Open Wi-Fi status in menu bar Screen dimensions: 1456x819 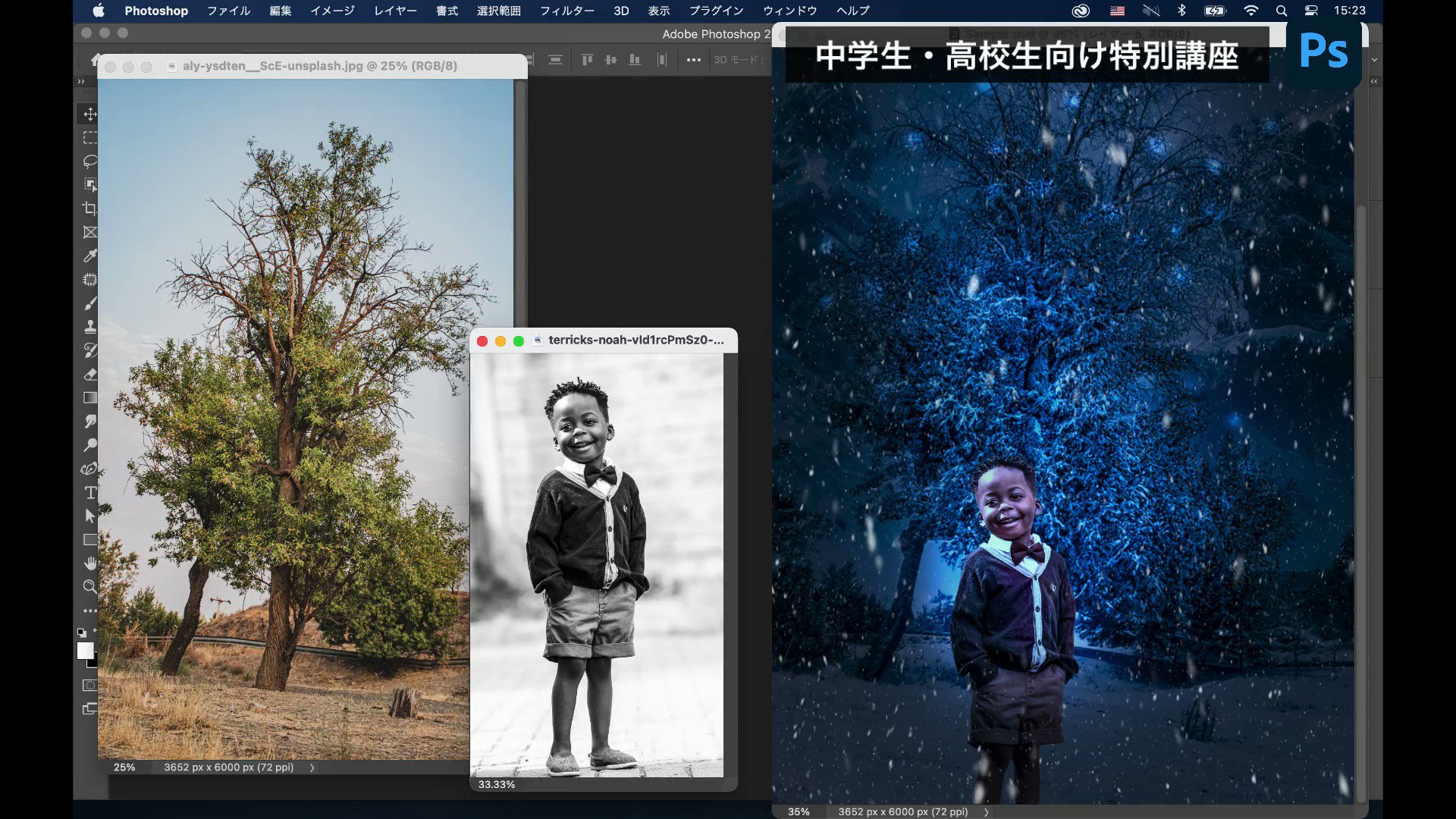tap(1250, 11)
